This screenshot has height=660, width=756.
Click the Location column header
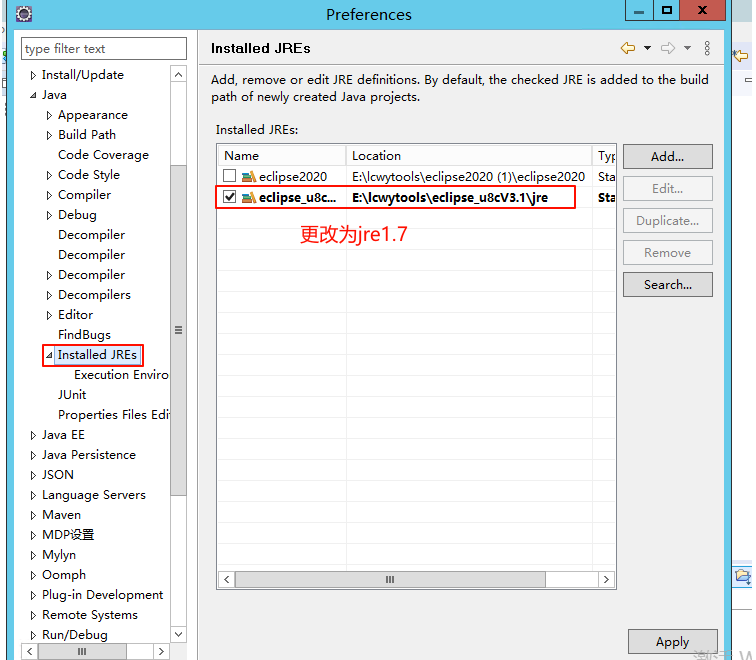[x=469, y=156]
